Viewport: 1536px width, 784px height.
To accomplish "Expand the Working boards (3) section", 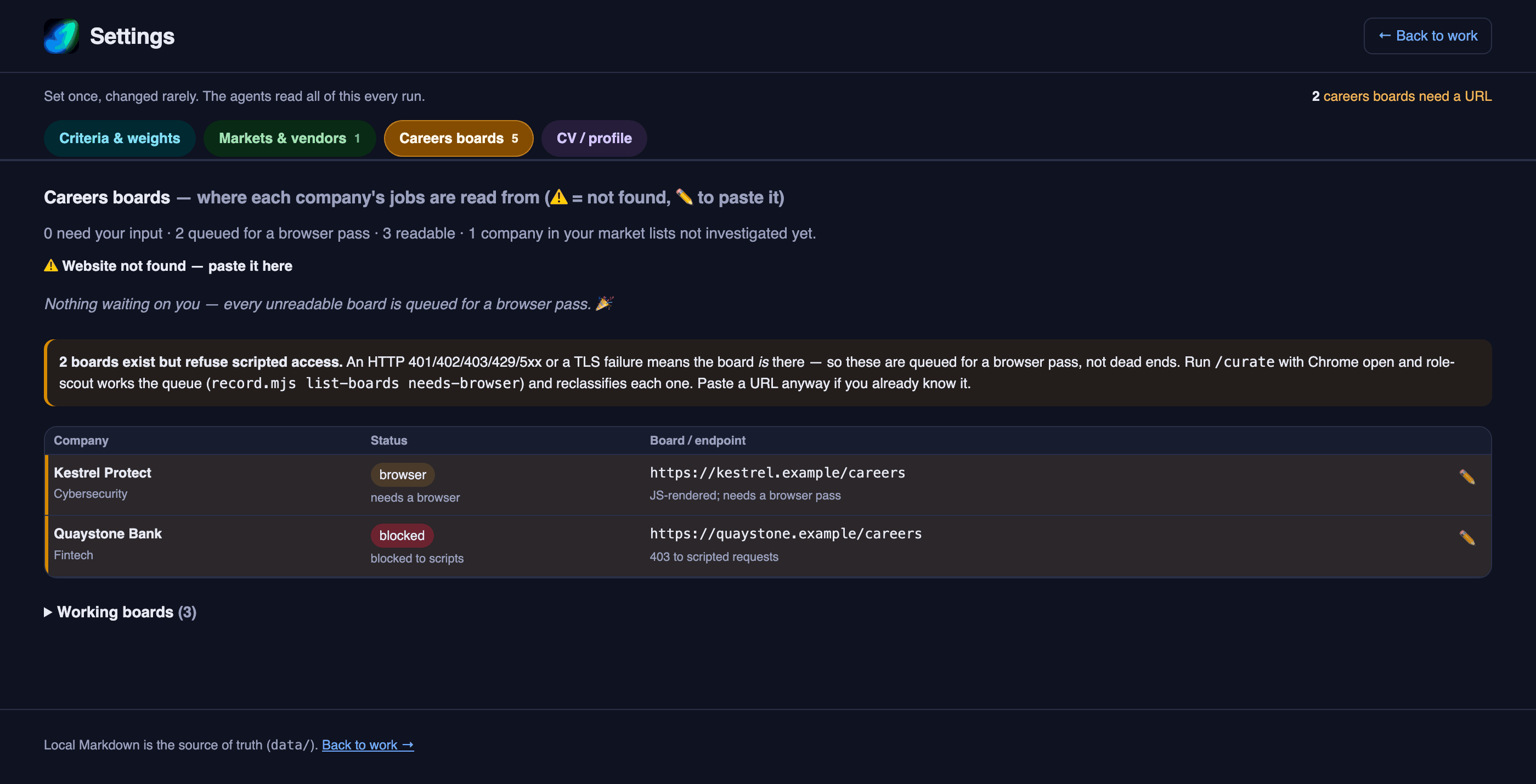I will (120, 612).
